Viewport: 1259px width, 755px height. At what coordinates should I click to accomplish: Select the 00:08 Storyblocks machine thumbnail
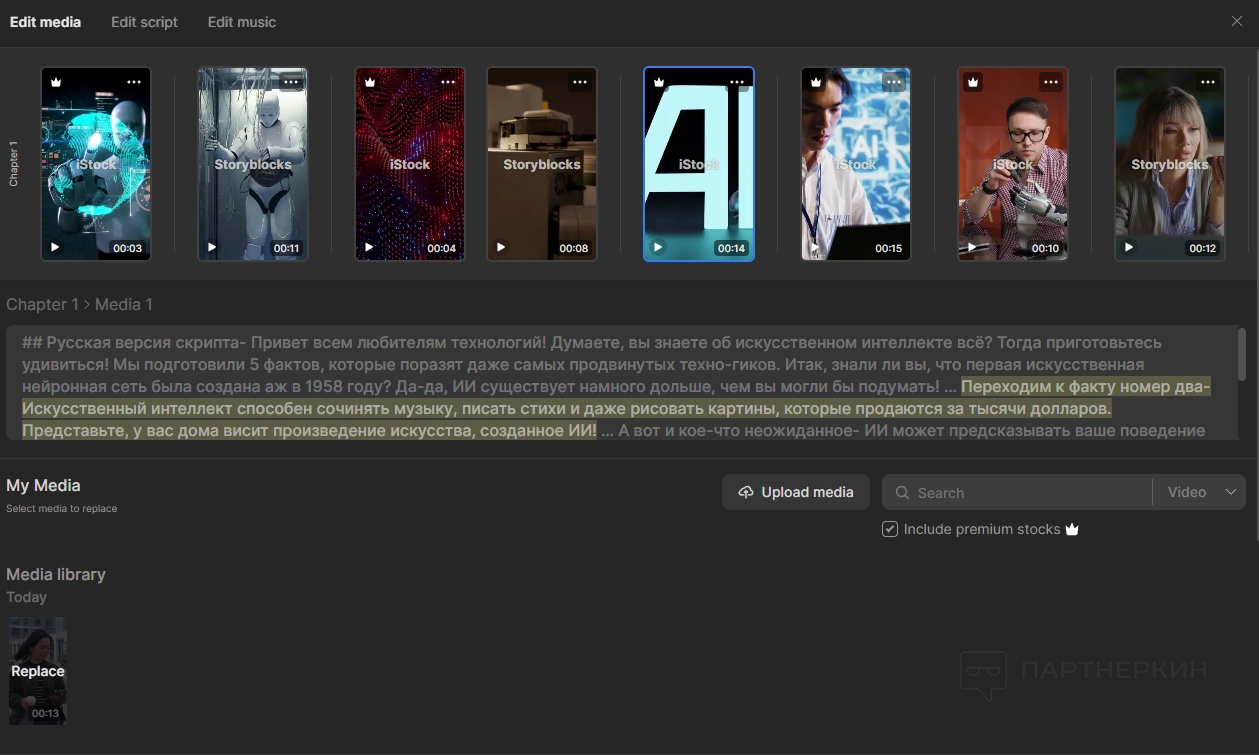[542, 164]
